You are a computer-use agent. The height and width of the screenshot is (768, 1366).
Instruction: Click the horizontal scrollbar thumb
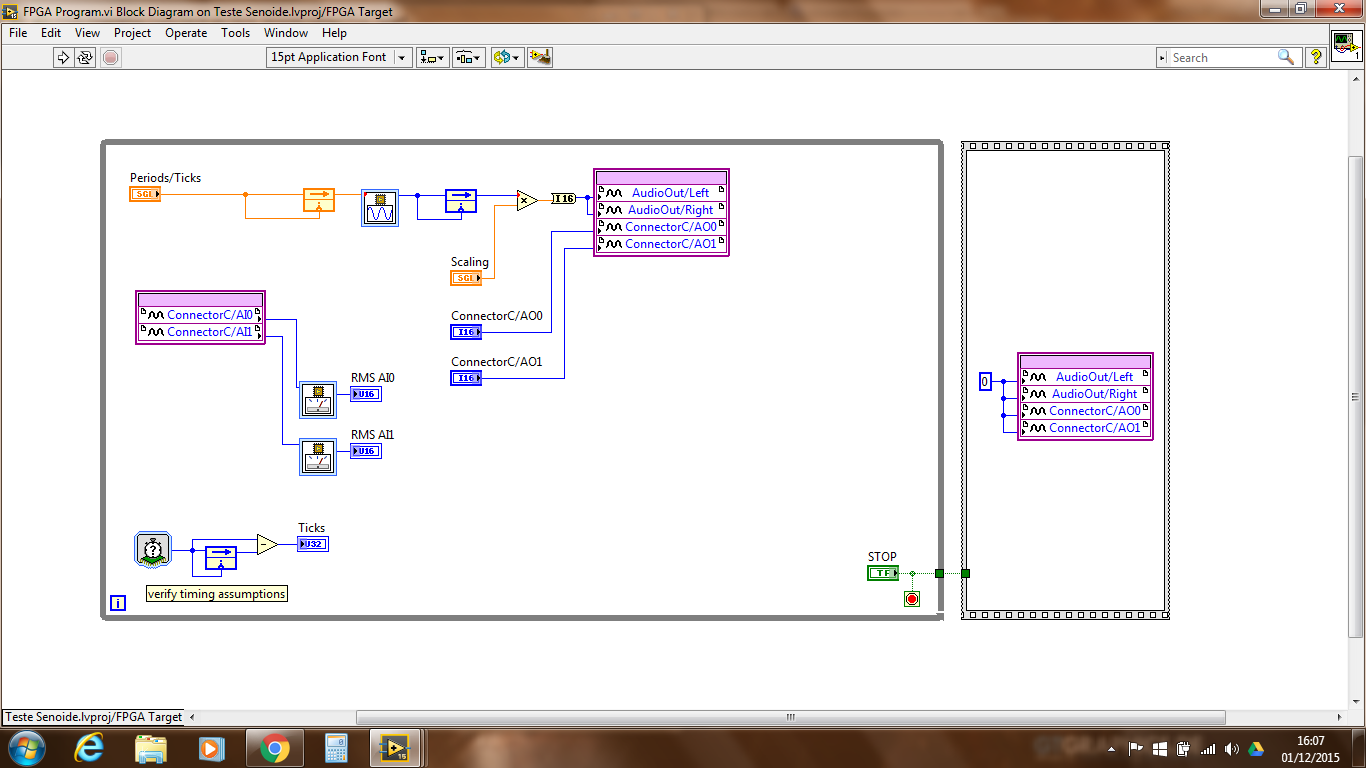pos(791,717)
